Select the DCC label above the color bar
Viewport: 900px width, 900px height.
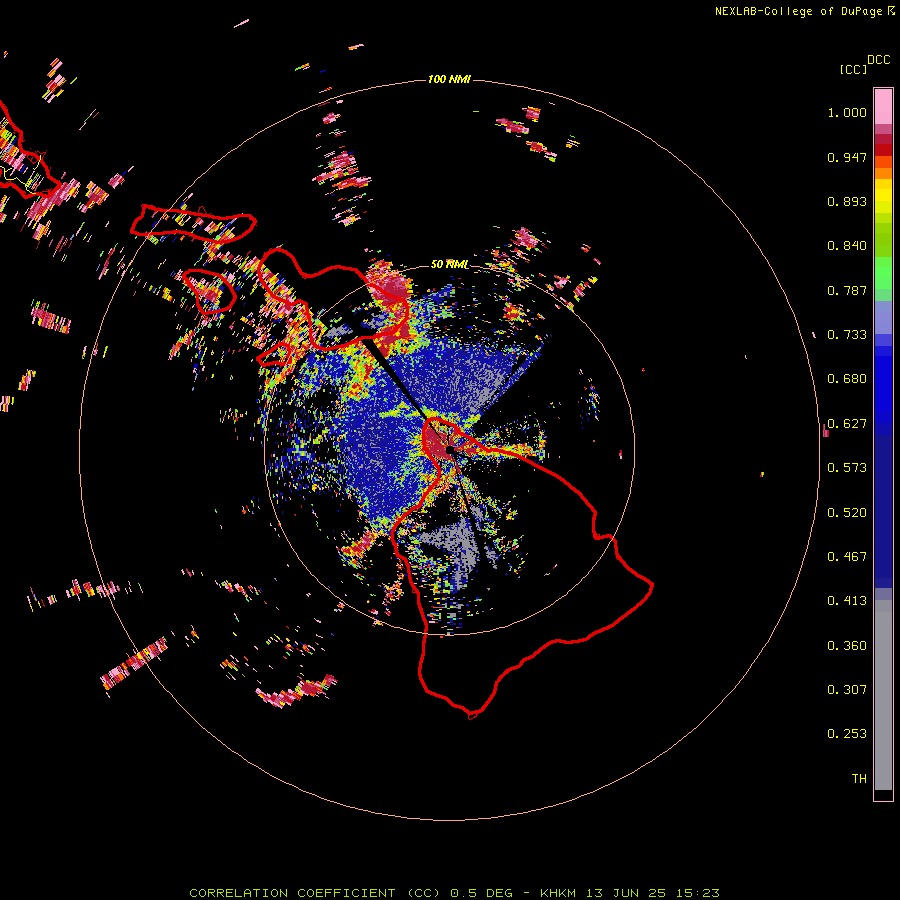click(x=879, y=60)
